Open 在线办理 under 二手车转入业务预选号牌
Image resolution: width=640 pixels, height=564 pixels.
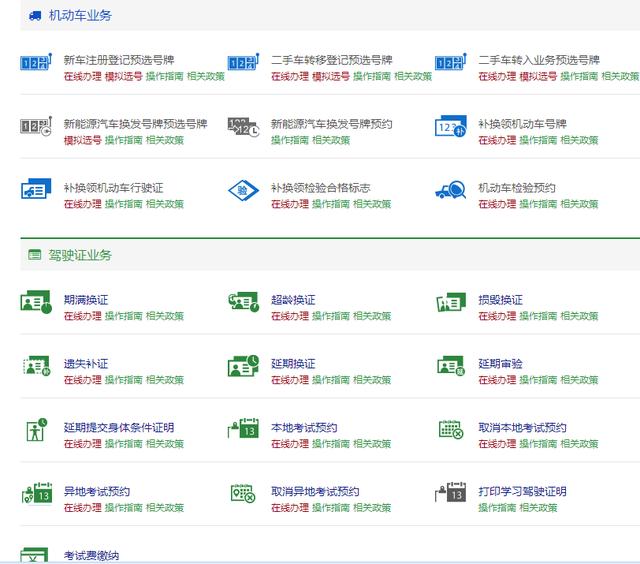497,76
